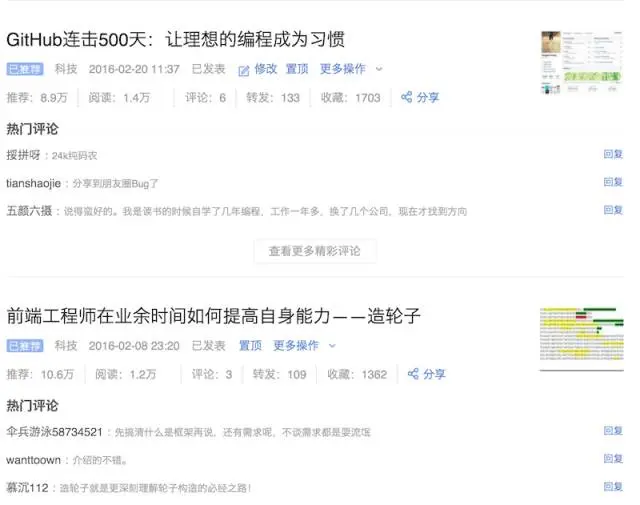Reply to tianshaojie's comment
The height and width of the screenshot is (505, 640).
(613, 182)
